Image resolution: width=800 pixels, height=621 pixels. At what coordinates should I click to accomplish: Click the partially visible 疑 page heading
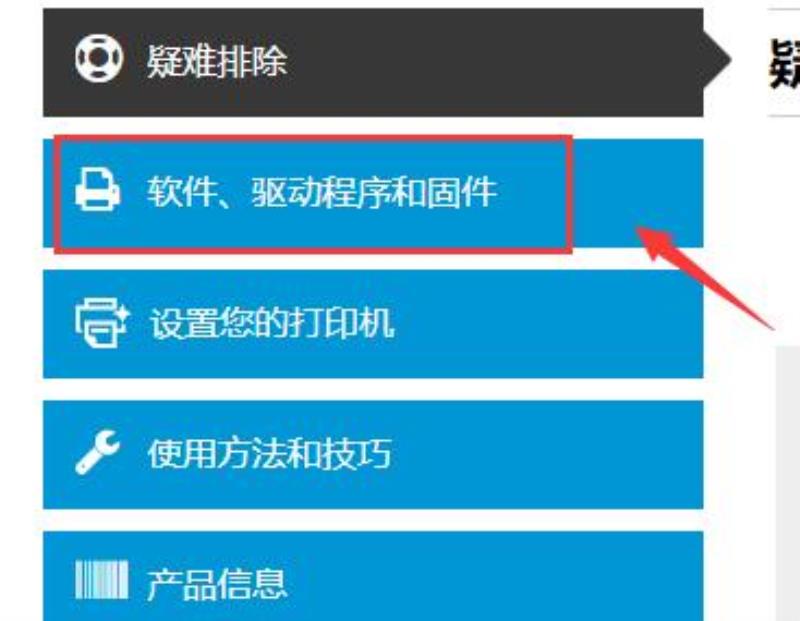[x=784, y=64]
